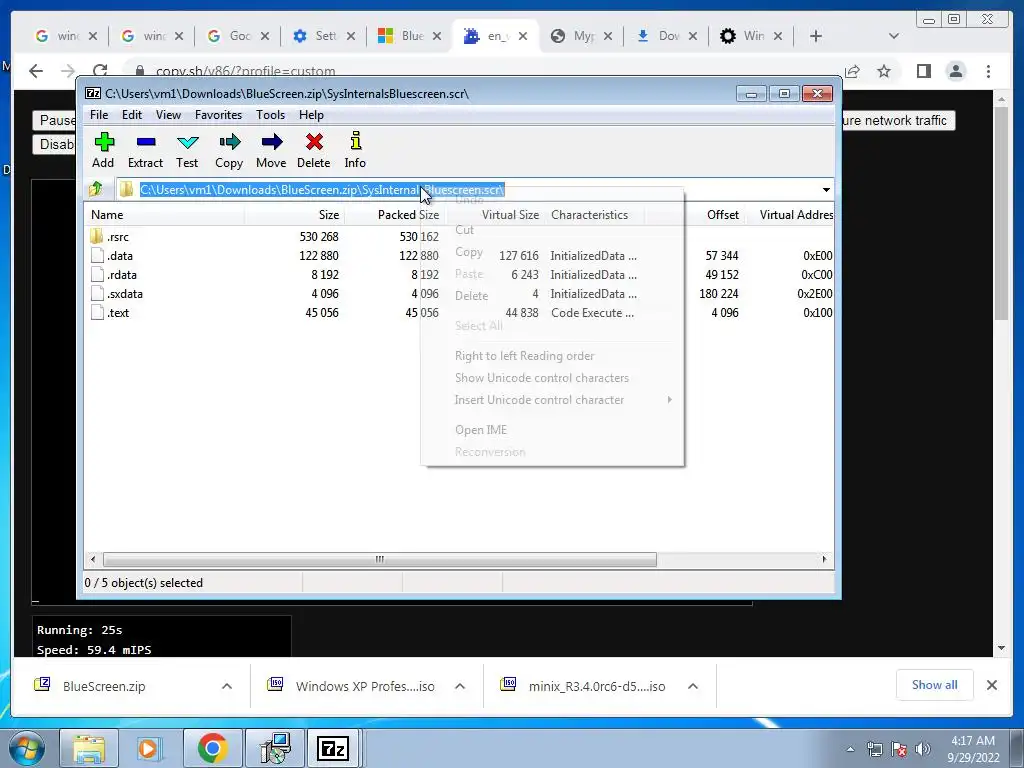Sort by the Packed Size column header
Viewport: 1024px width, 768px height.
tap(394, 215)
